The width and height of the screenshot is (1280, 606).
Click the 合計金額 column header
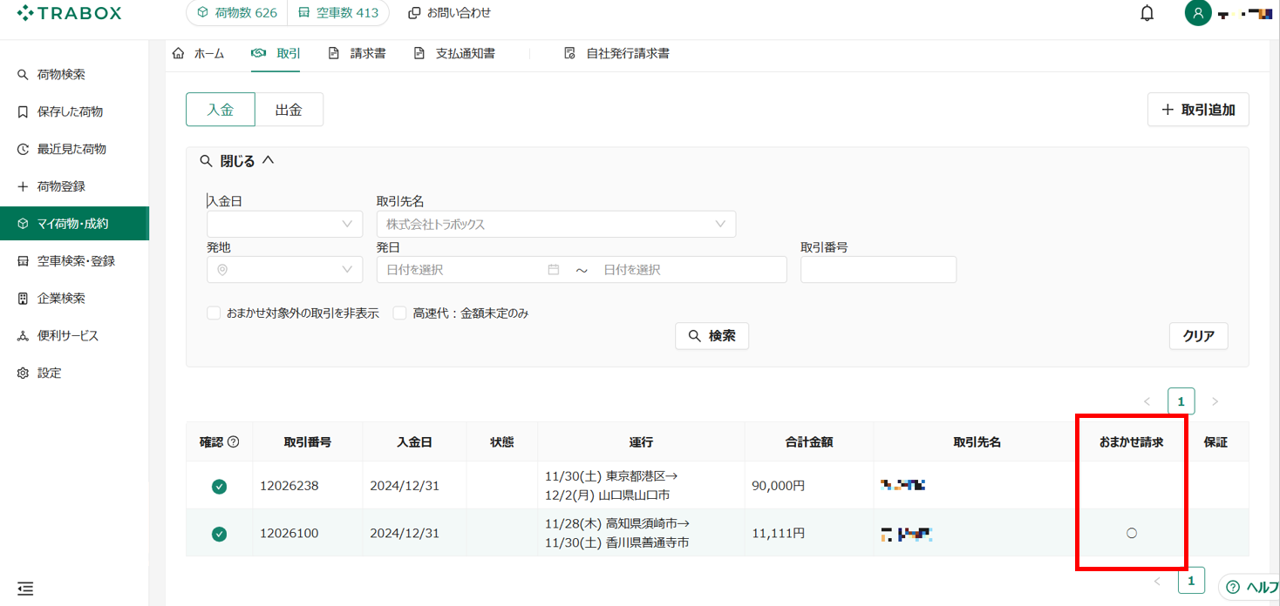(x=808, y=442)
